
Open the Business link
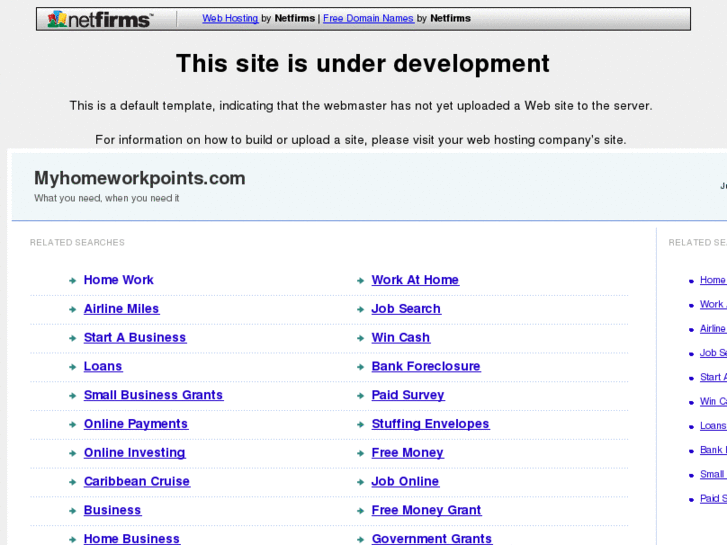112,510
